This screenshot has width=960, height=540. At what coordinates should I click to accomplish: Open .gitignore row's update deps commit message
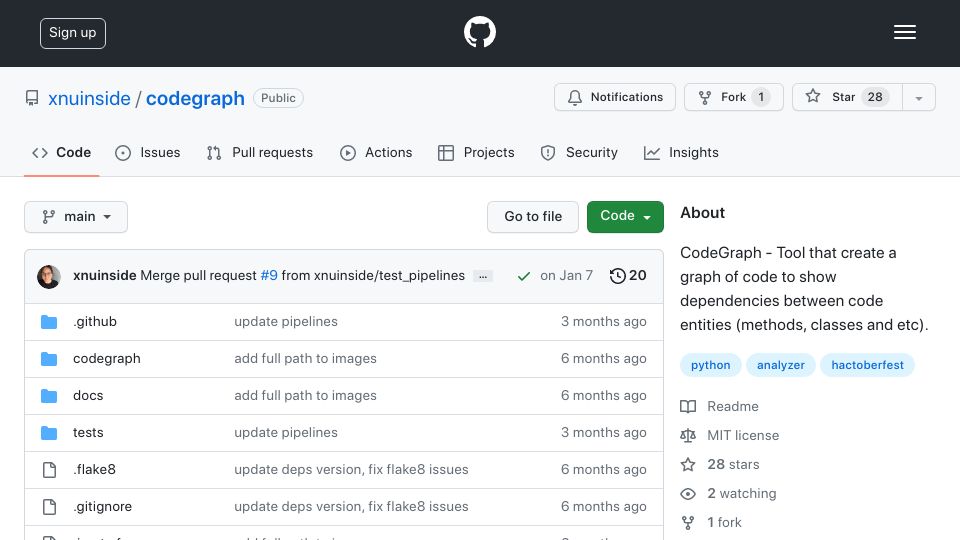(x=351, y=506)
